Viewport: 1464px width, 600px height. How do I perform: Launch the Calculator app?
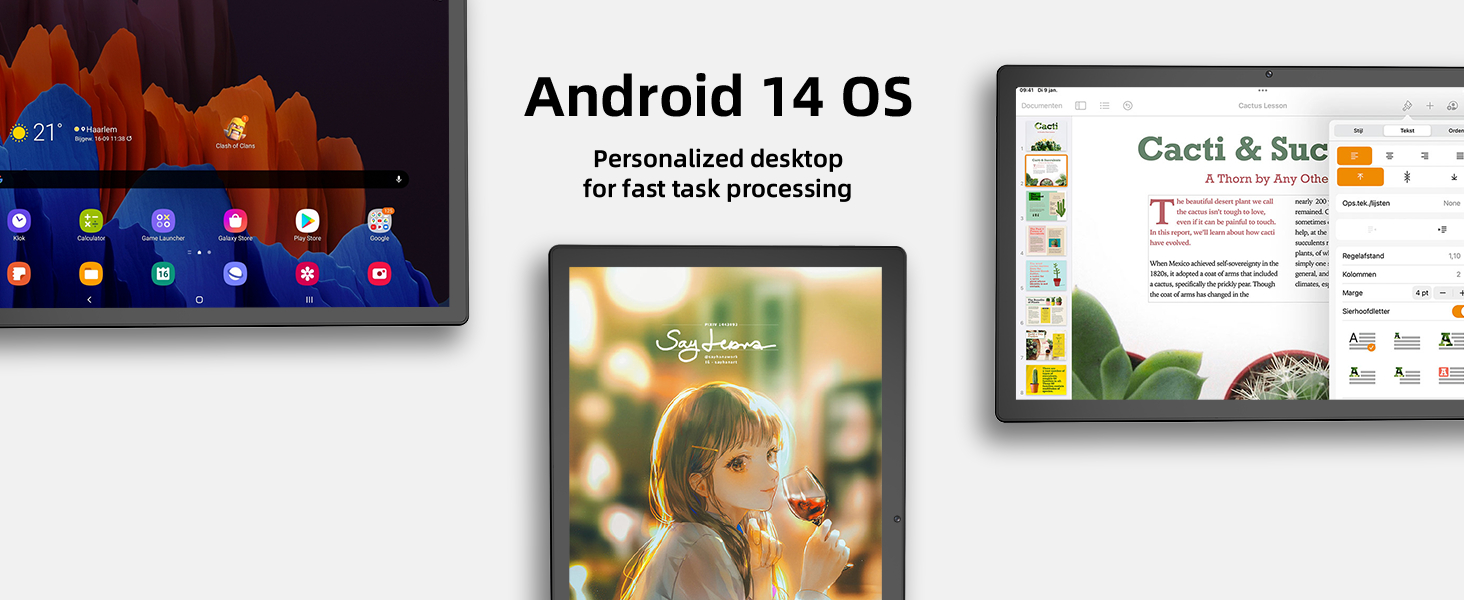pyautogui.click(x=91, y=221)
